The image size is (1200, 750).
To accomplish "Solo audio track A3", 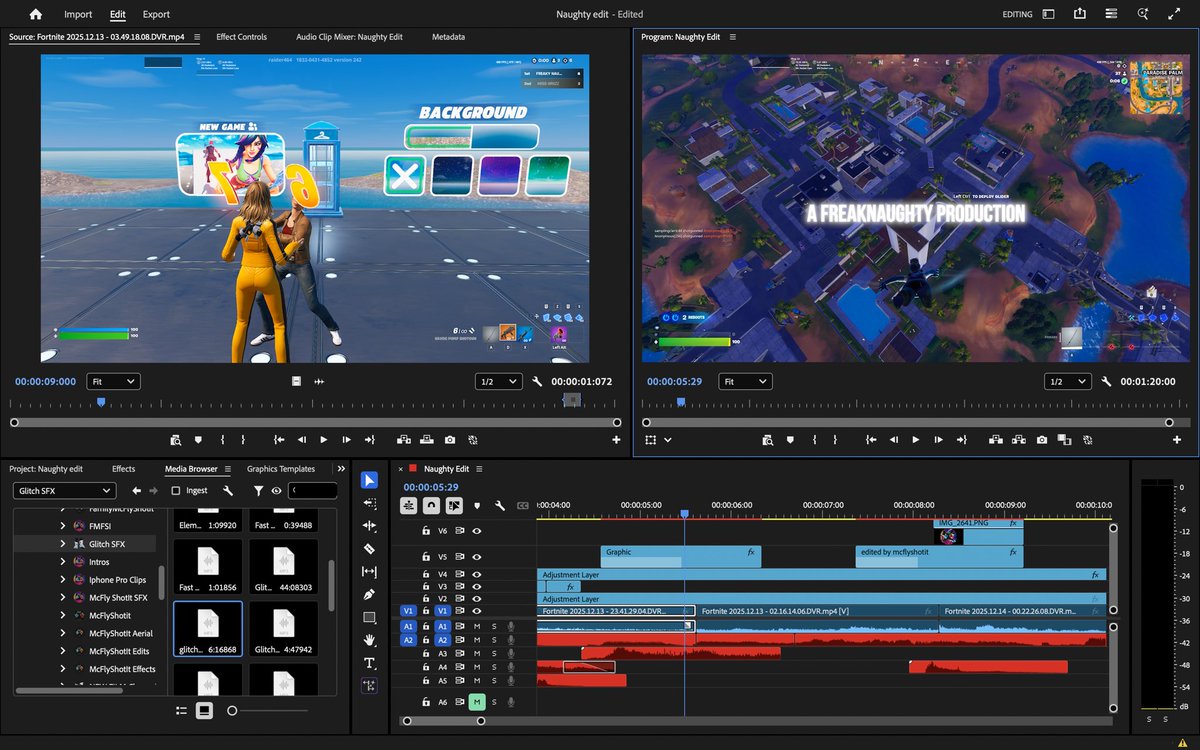I will (x=494, y=653).
